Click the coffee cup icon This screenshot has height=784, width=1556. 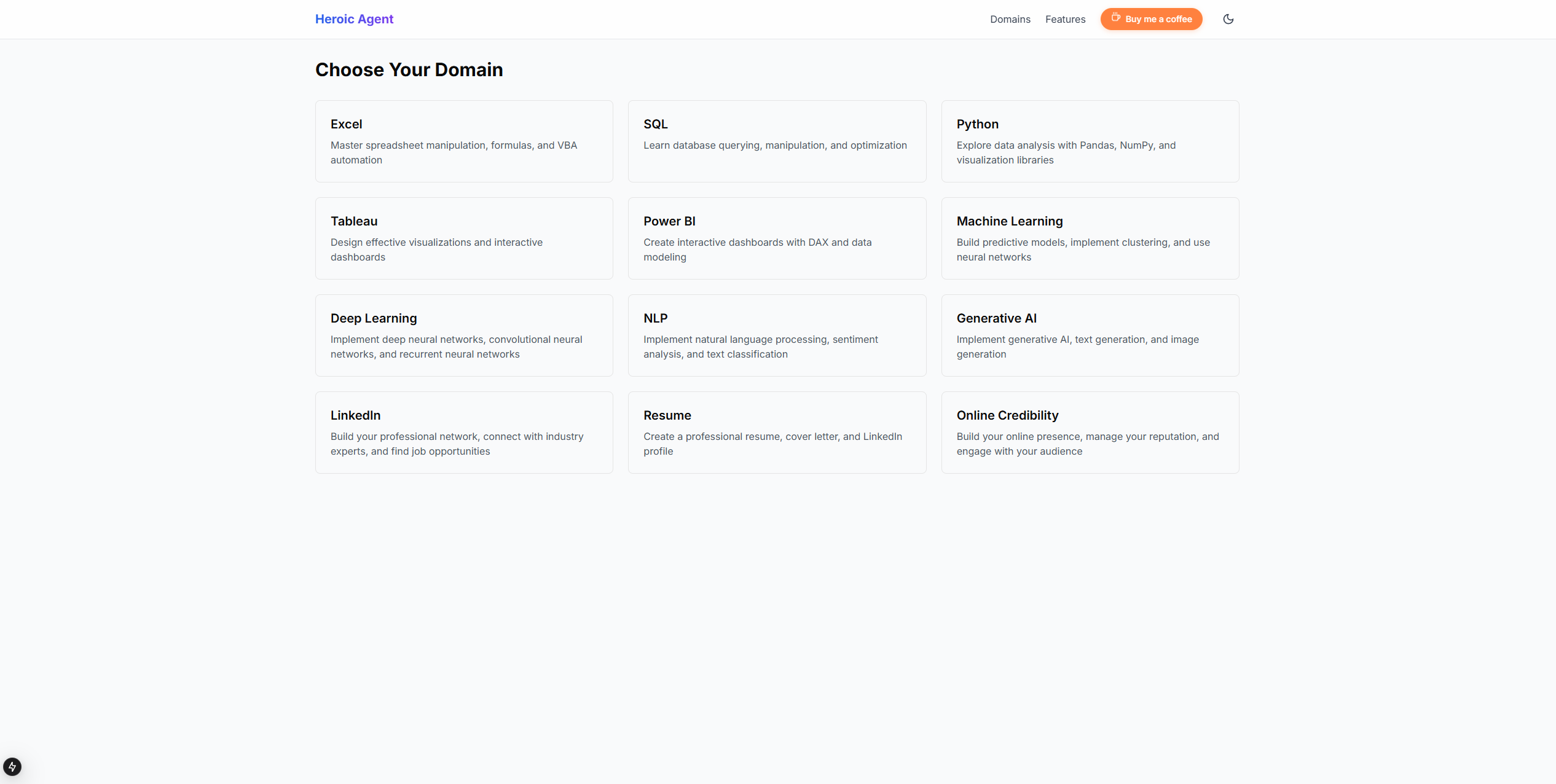(1115, 18)
